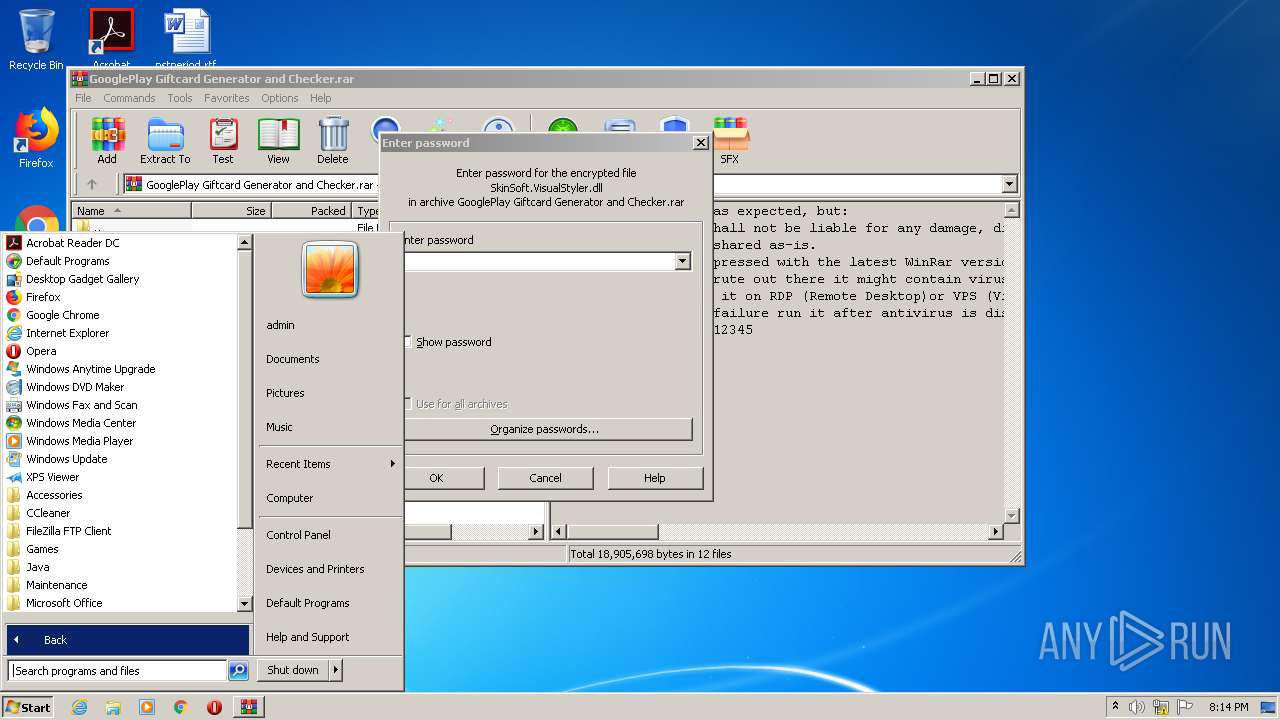Click the archive comment vertical scrollbar
The height and width of the screenshot is (720, 1280).
pyautogui.click(x=1011, y=364)
